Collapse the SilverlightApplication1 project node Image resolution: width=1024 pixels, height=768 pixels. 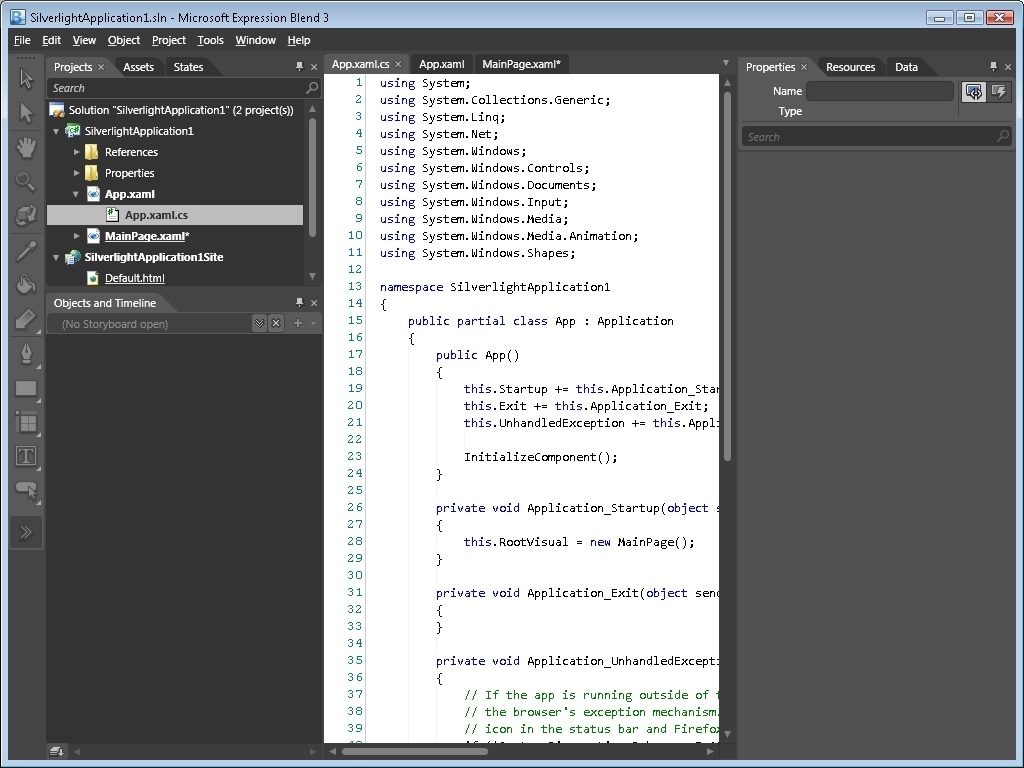pyautogui.click(x=56, y=131)
